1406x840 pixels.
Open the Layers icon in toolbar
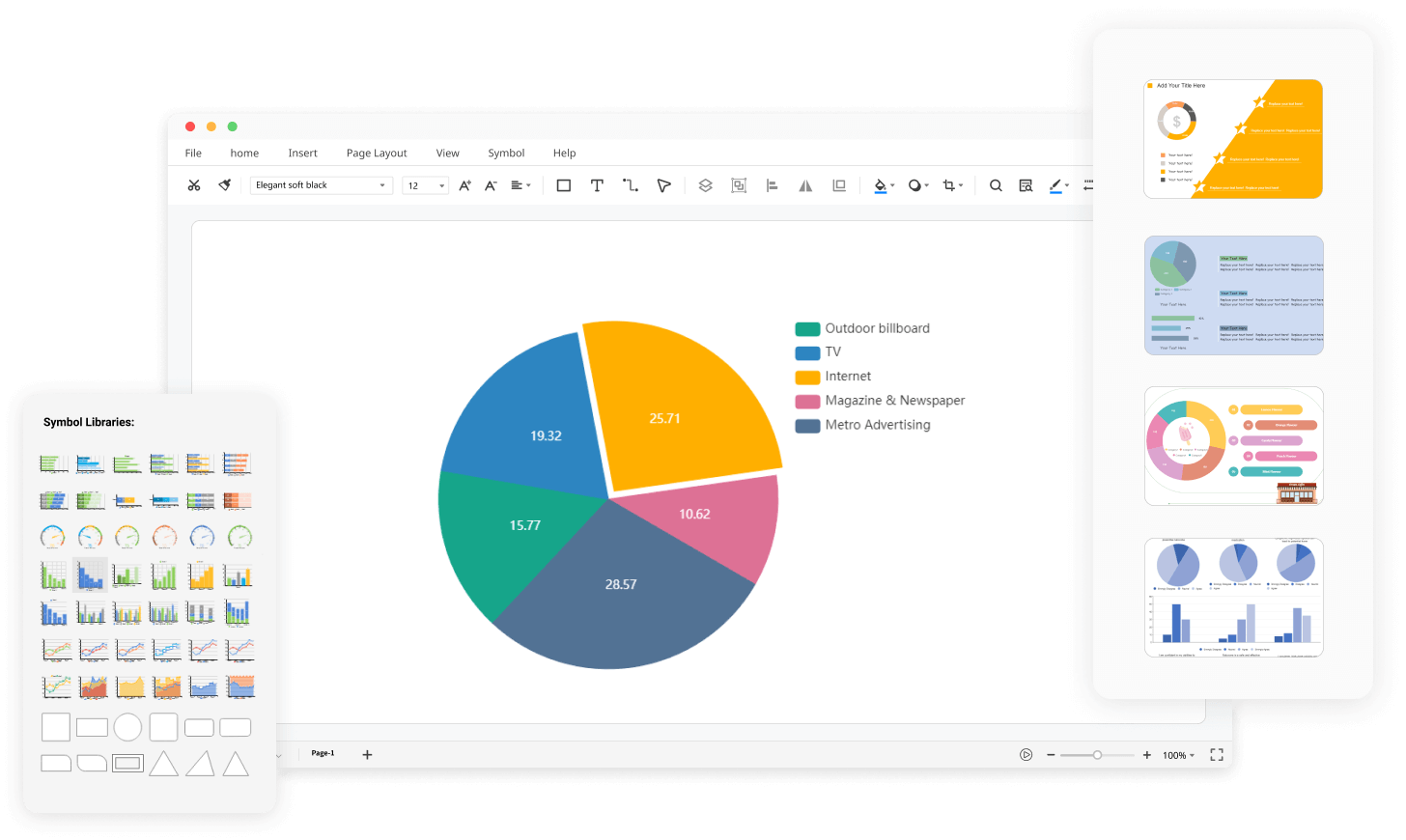(706, 185)
